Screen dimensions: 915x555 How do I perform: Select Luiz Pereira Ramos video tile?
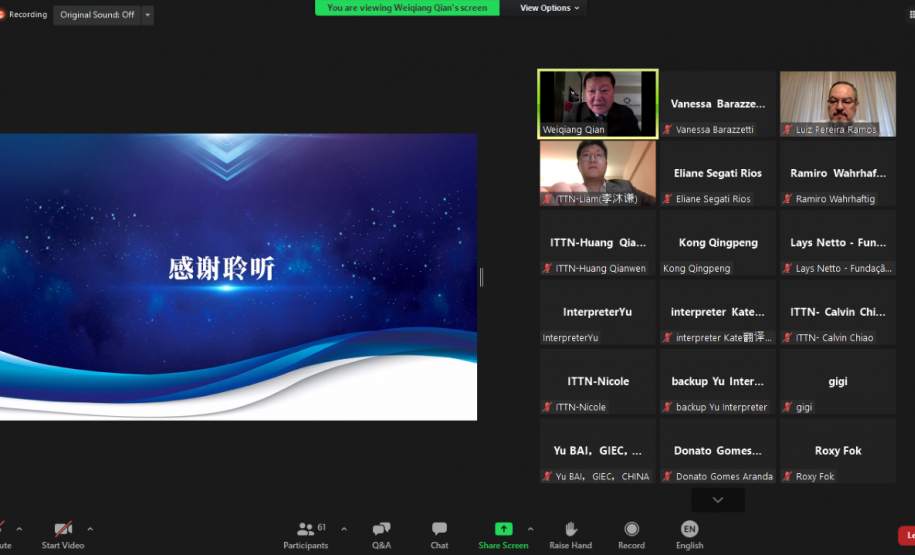pos(837,103)
